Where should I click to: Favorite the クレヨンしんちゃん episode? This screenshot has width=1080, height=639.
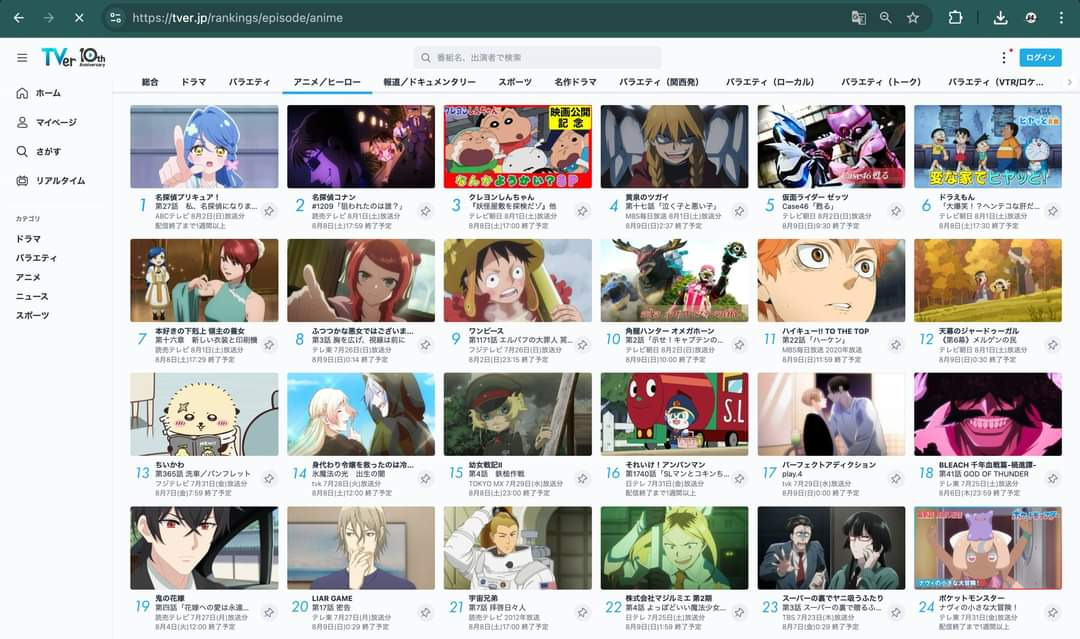coord(583,211)
